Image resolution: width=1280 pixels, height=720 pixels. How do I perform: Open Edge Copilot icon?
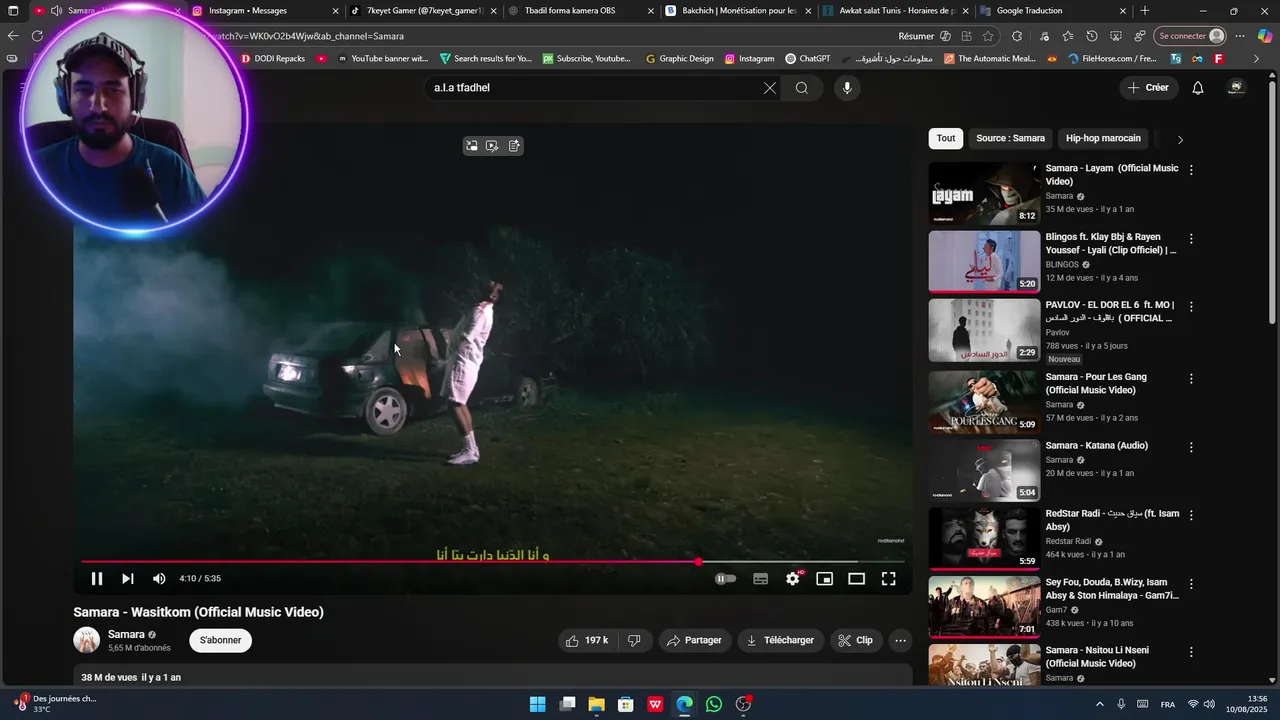(x=1265, y=36)
